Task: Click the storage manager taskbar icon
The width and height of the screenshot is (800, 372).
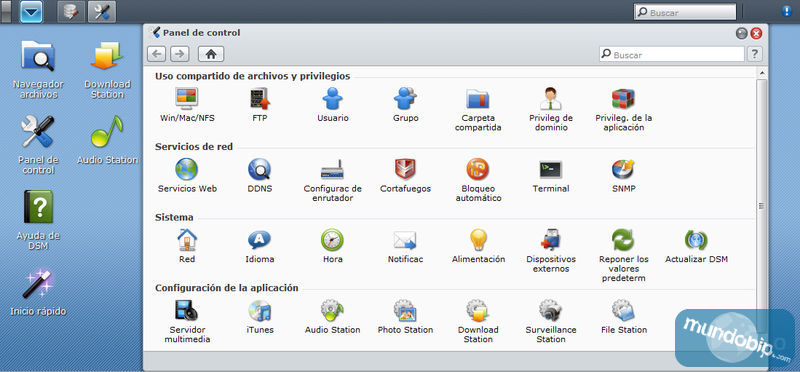Action: (x=71, y=12)
